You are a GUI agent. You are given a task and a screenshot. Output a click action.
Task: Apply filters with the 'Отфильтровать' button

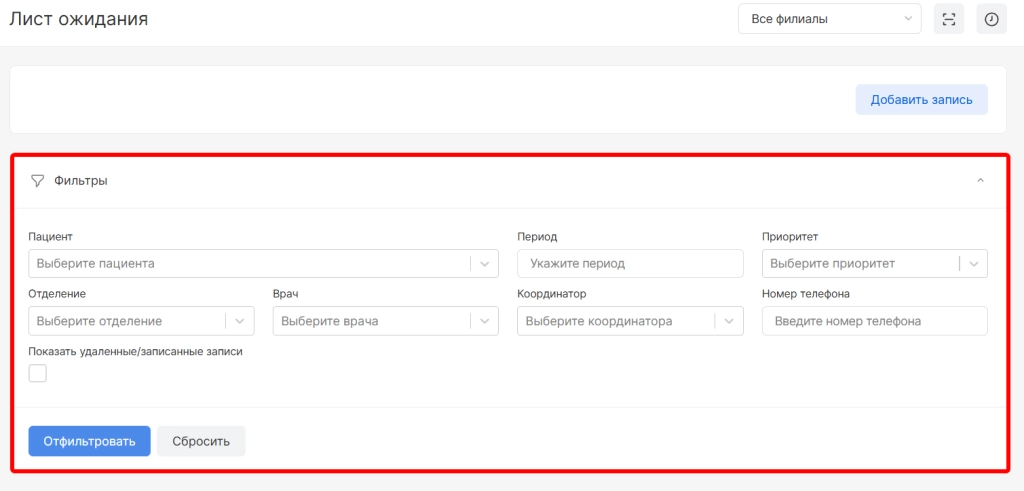[89, 441]
